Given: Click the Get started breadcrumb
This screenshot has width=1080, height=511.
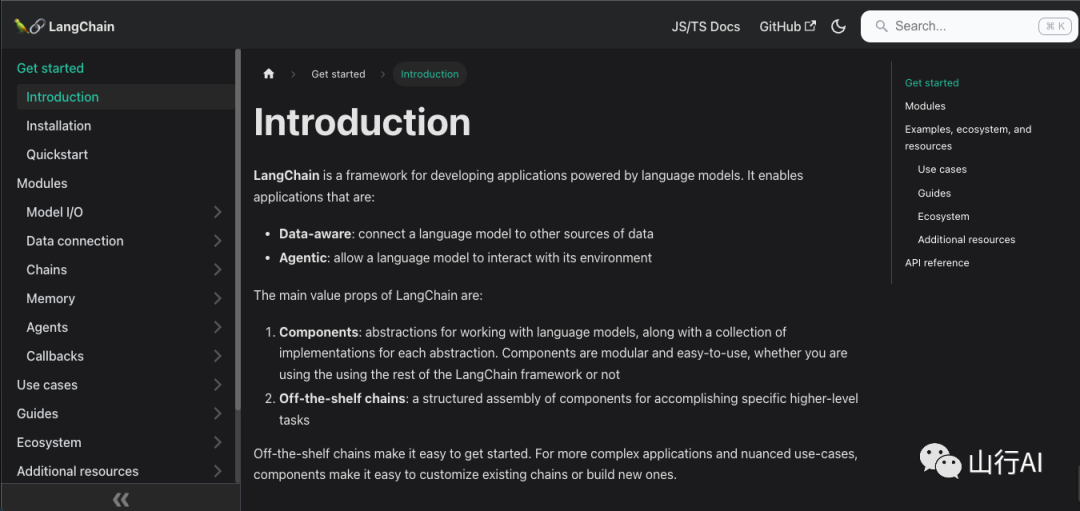Looking at the screenshot, I should 338,74.
